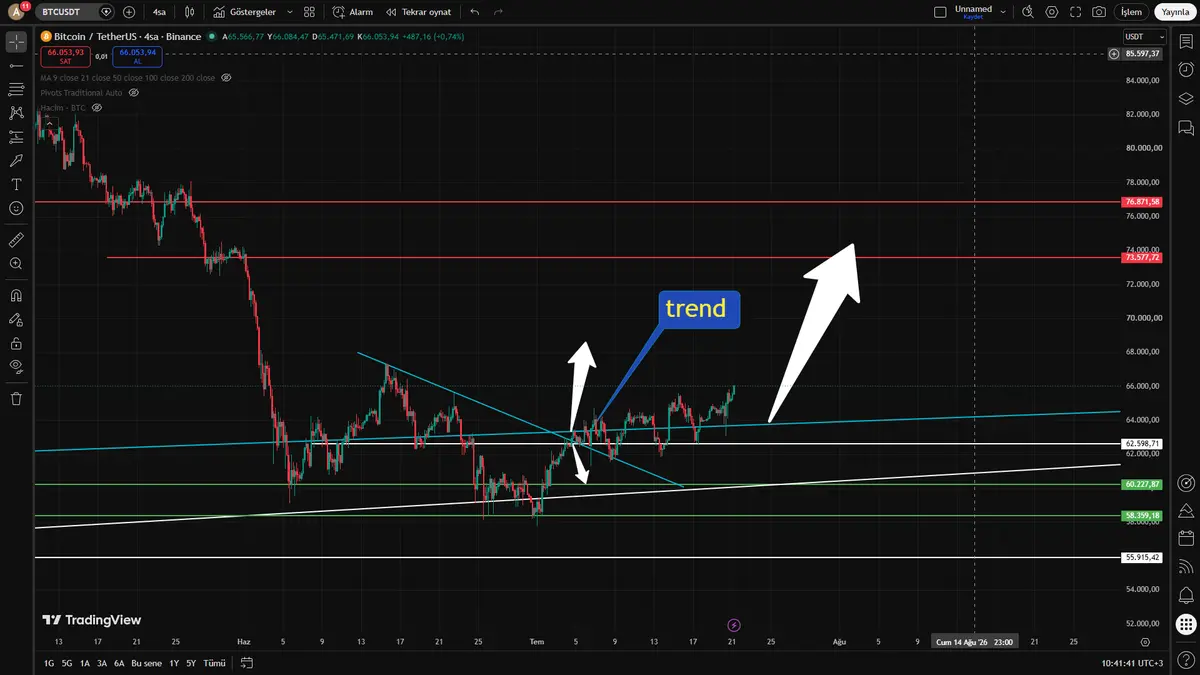Screen dimensions: 1200x675
Task: Take a chart snapshot with camera icon
Action: tap(1099, 12)
